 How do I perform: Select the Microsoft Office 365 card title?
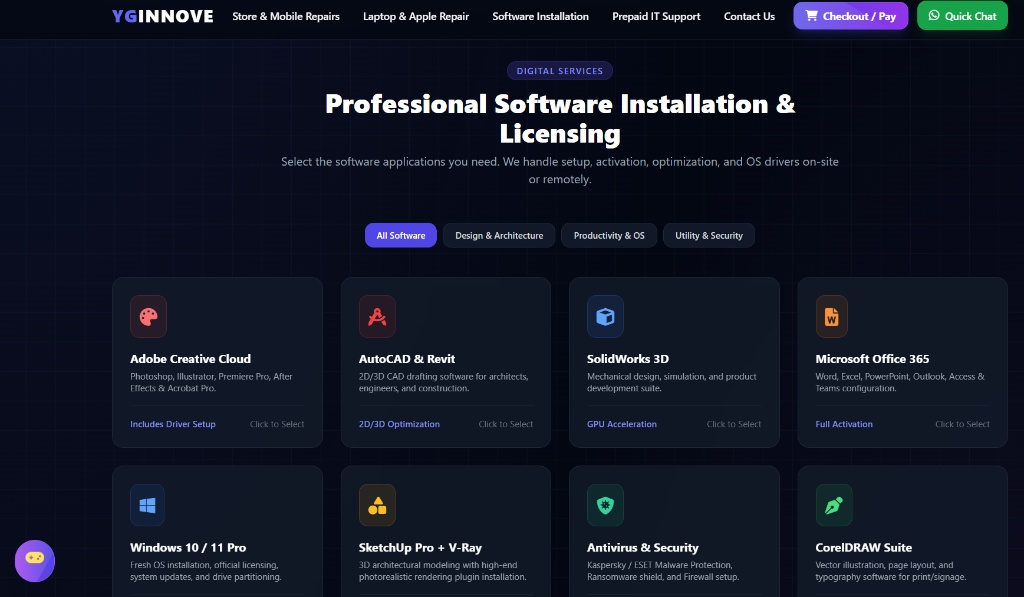pos(872,359)
